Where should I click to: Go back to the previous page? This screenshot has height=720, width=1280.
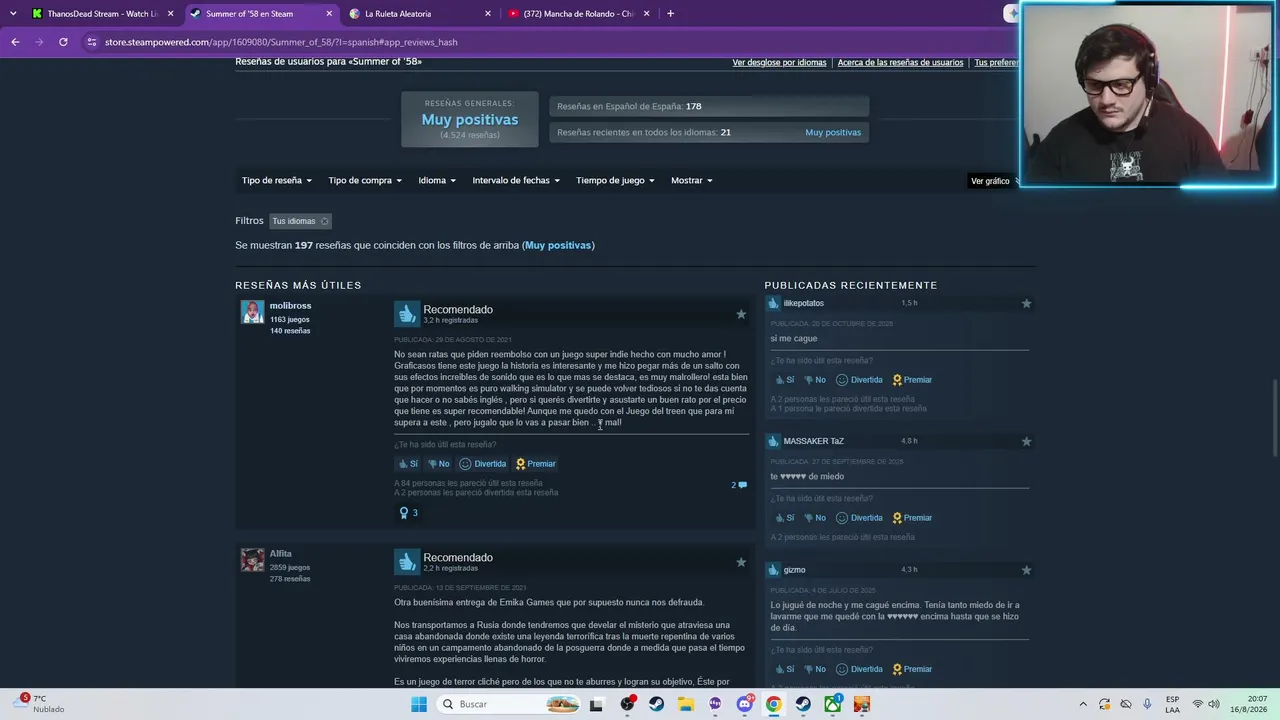(x=15, y=42)
